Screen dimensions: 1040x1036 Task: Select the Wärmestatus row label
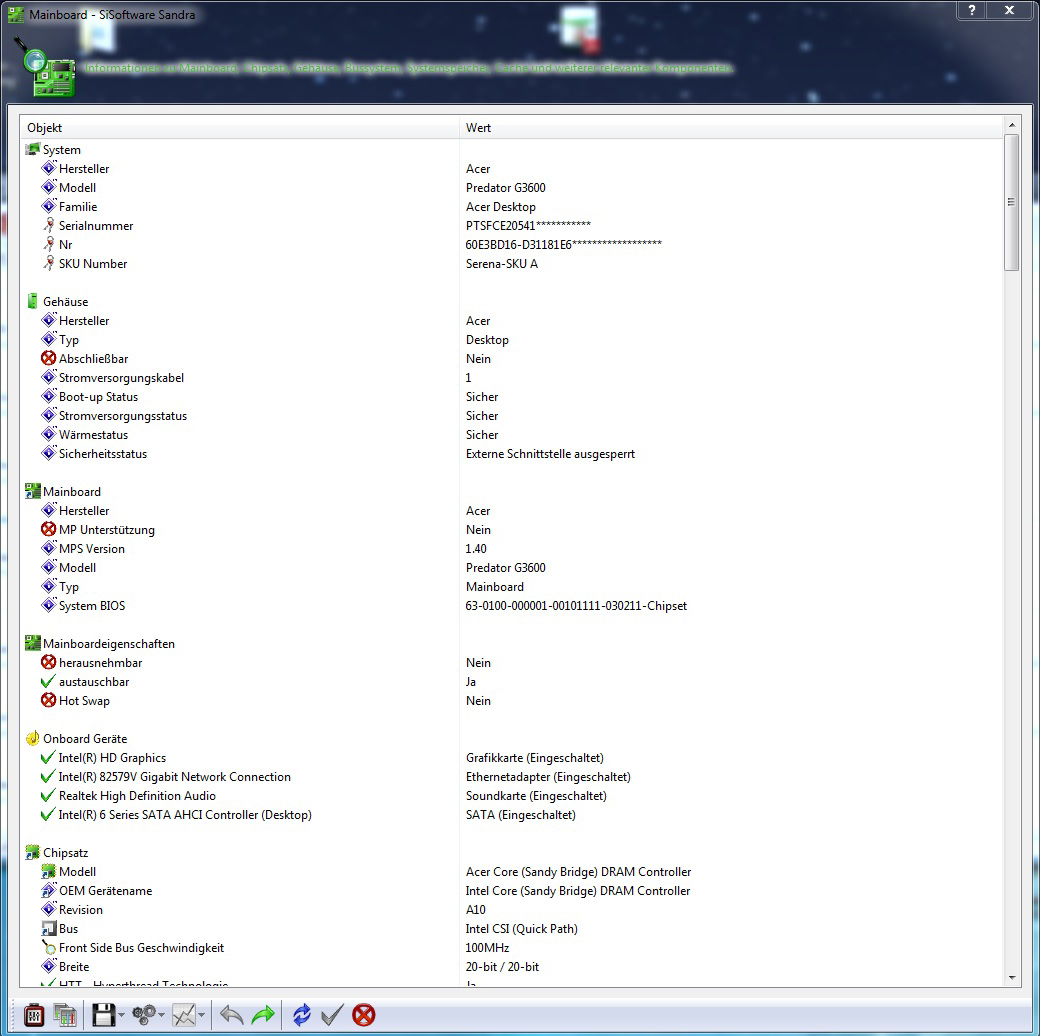click(x=94, y=434)
